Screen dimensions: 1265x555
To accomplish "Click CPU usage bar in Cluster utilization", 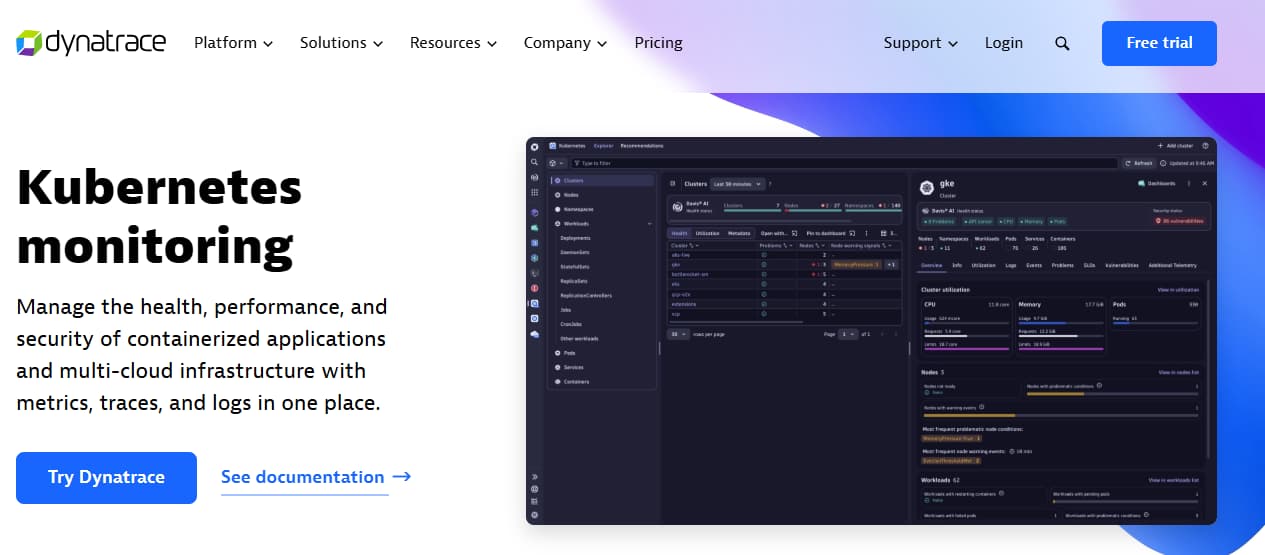I will click(965, 322).
